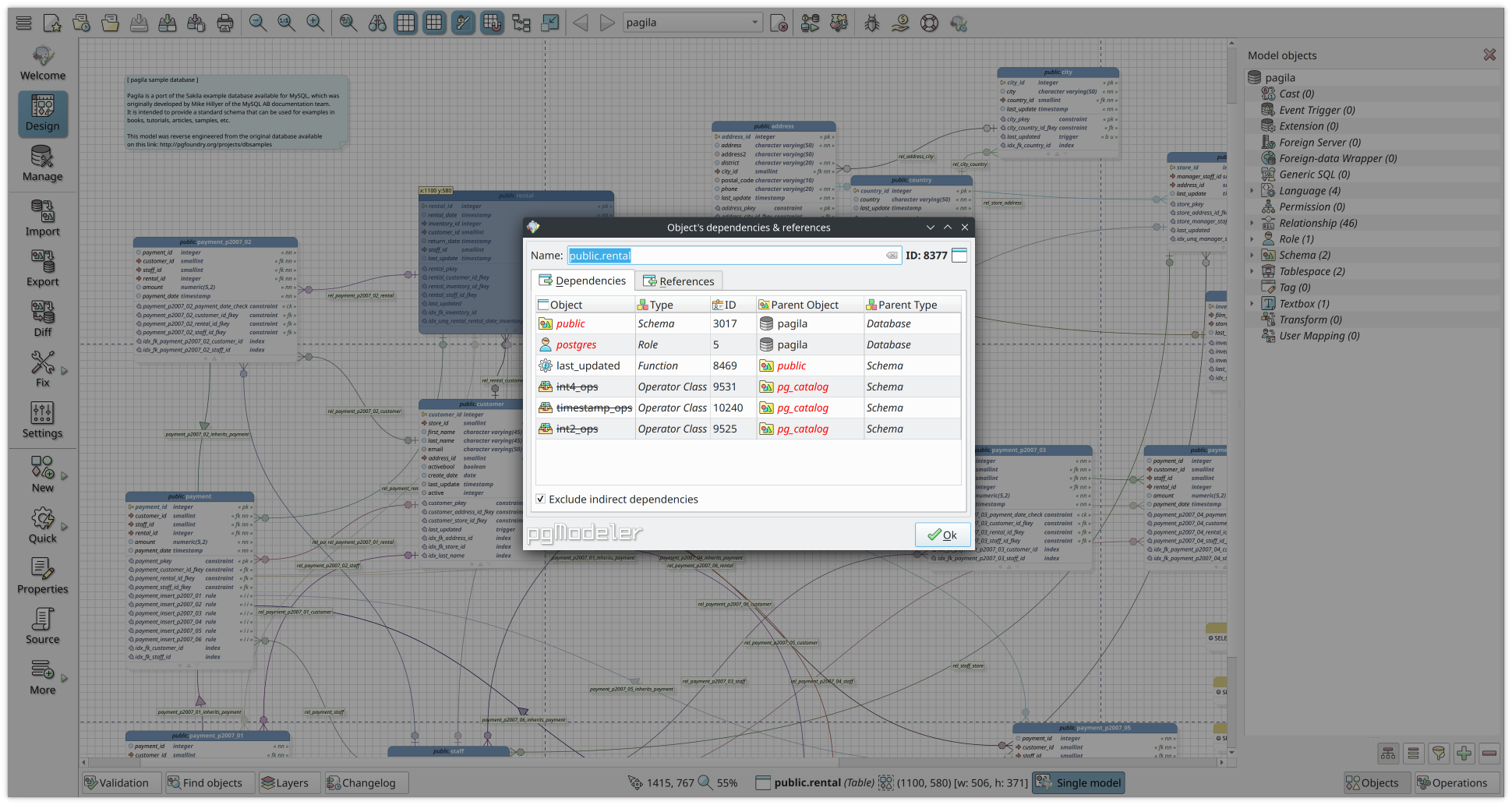
Task: Expand Role (1) tree node
Action: pos(1252,239)
